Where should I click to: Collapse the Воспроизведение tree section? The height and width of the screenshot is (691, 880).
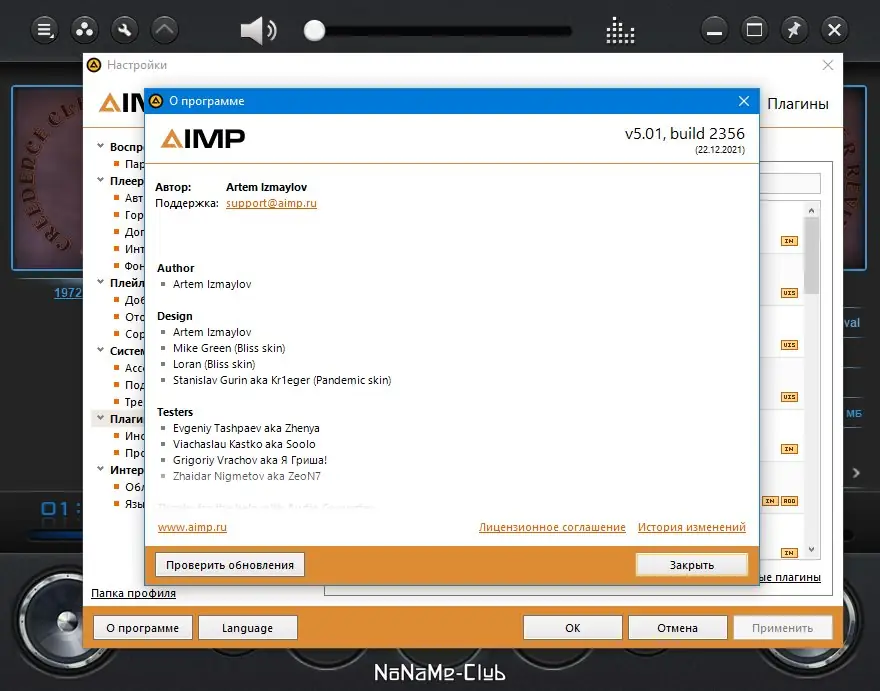coord(100,146)
